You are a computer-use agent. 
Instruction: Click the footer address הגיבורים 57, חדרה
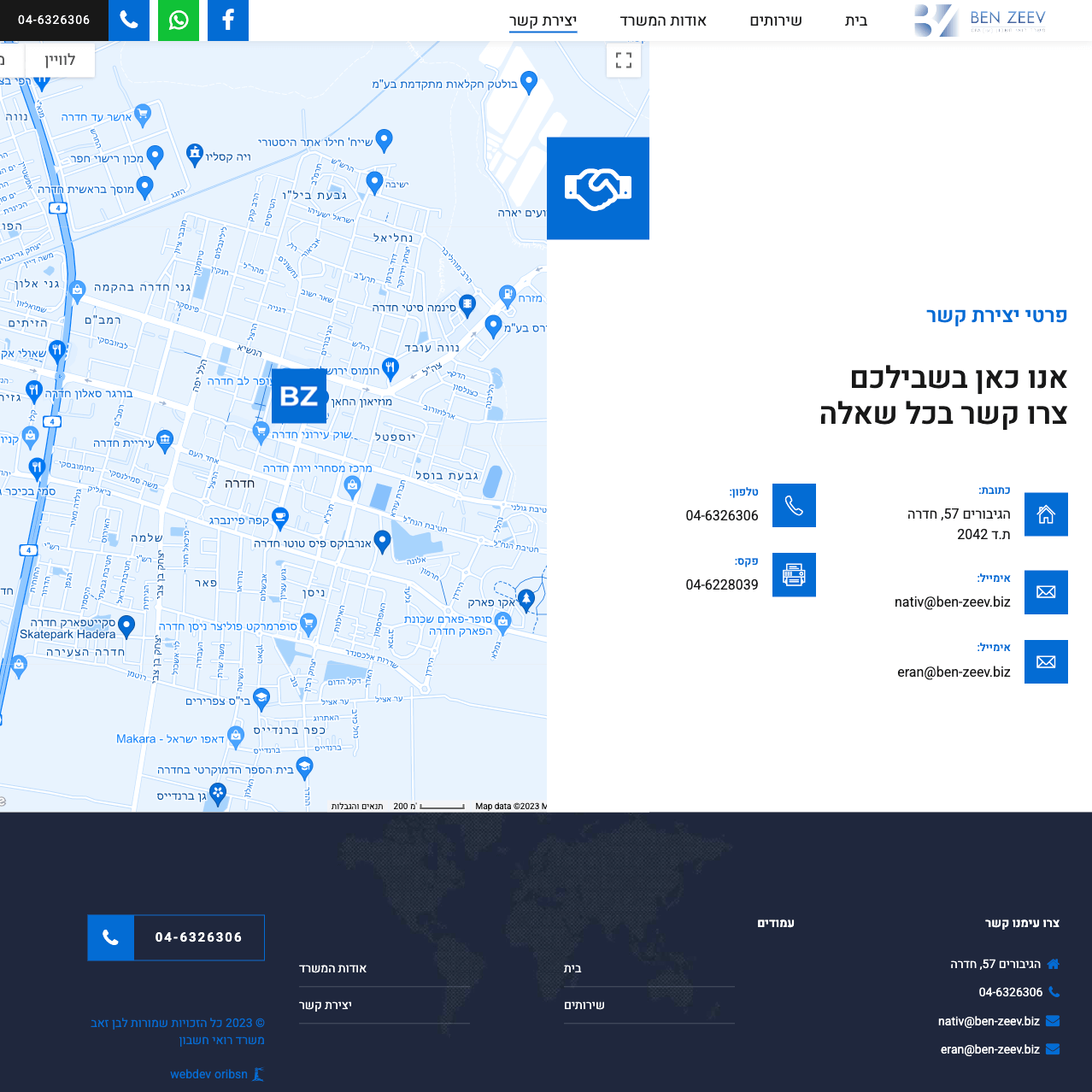tap(995, 964)
